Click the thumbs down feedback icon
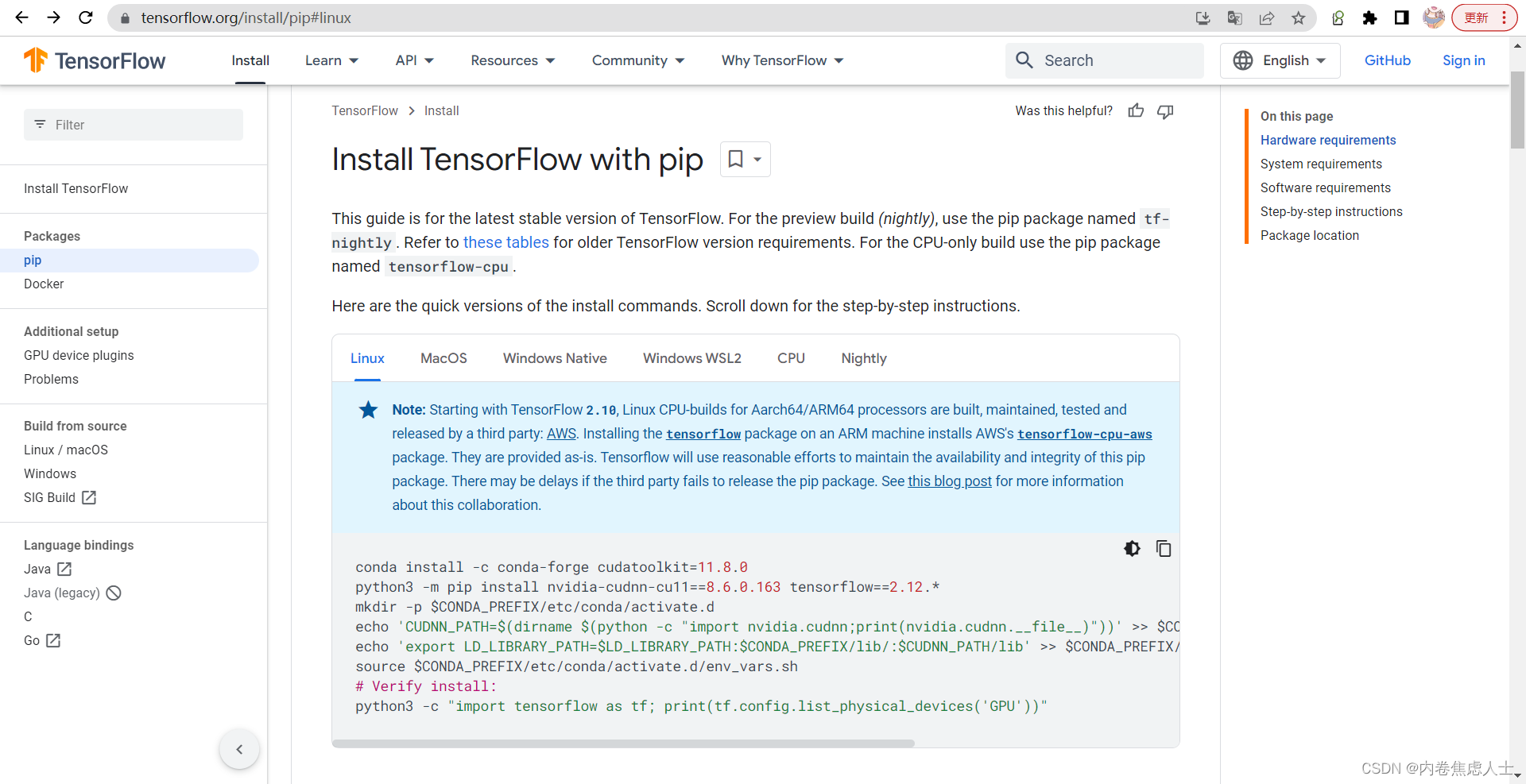The height and width of the screenshot is (784, 1526). pyautogui.click(x=1164, y=110)
